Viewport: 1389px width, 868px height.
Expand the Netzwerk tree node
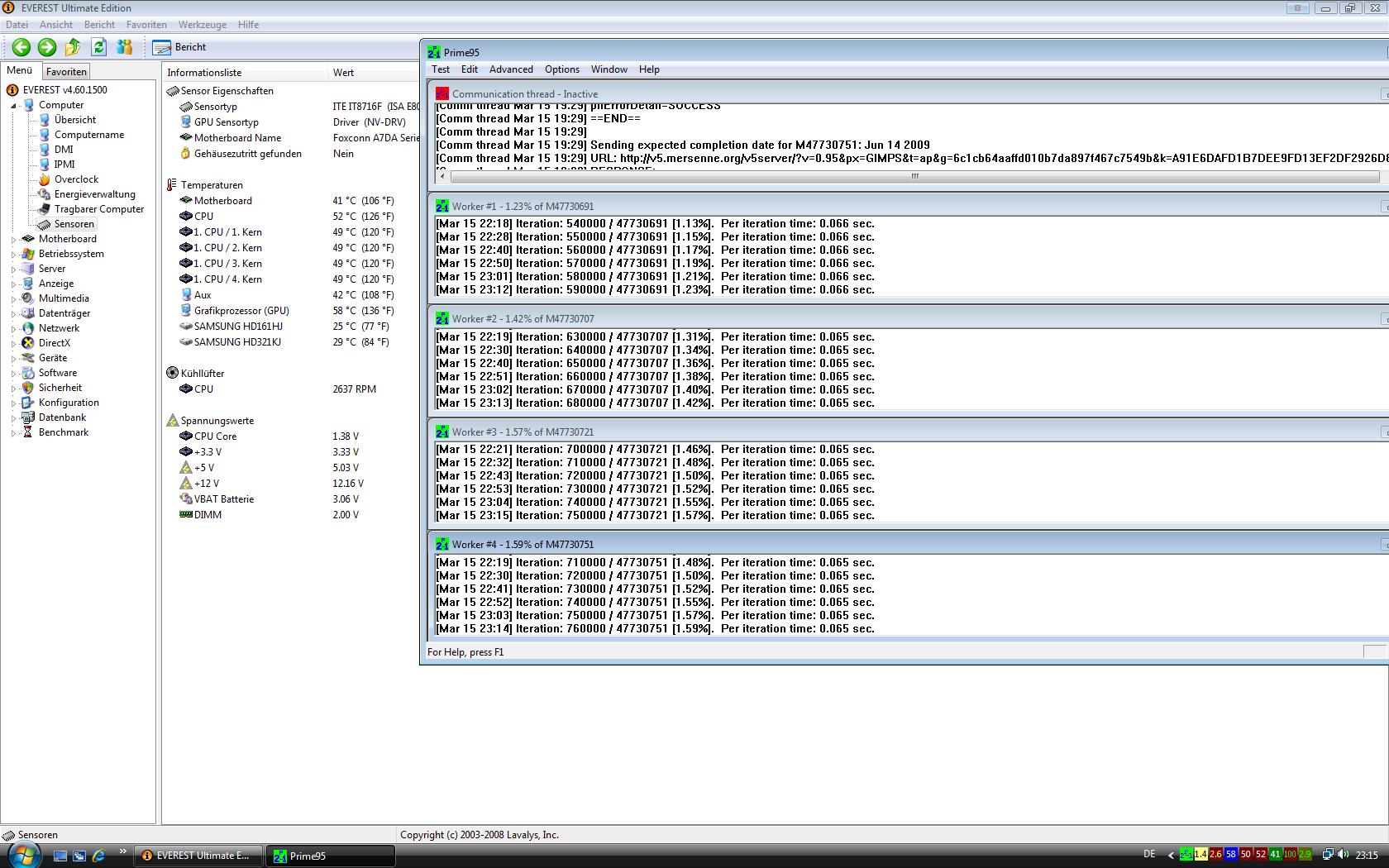click(x=13, y=328)
